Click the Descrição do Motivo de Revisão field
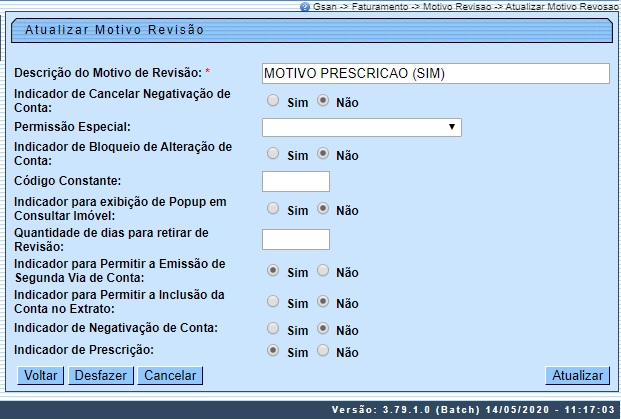Image resolution: width=621 pixels, height=419 pixels. point(436,73)
